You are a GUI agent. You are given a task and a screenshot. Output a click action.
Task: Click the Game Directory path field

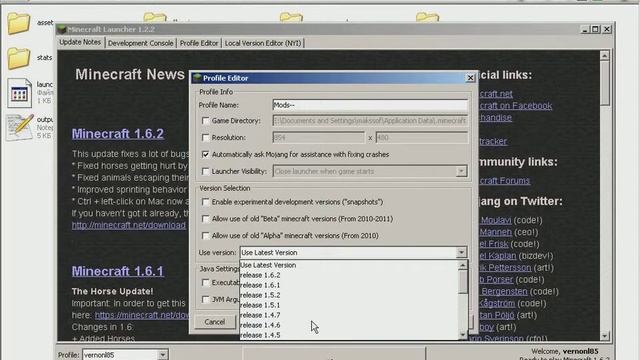click(x=370, y=121)
